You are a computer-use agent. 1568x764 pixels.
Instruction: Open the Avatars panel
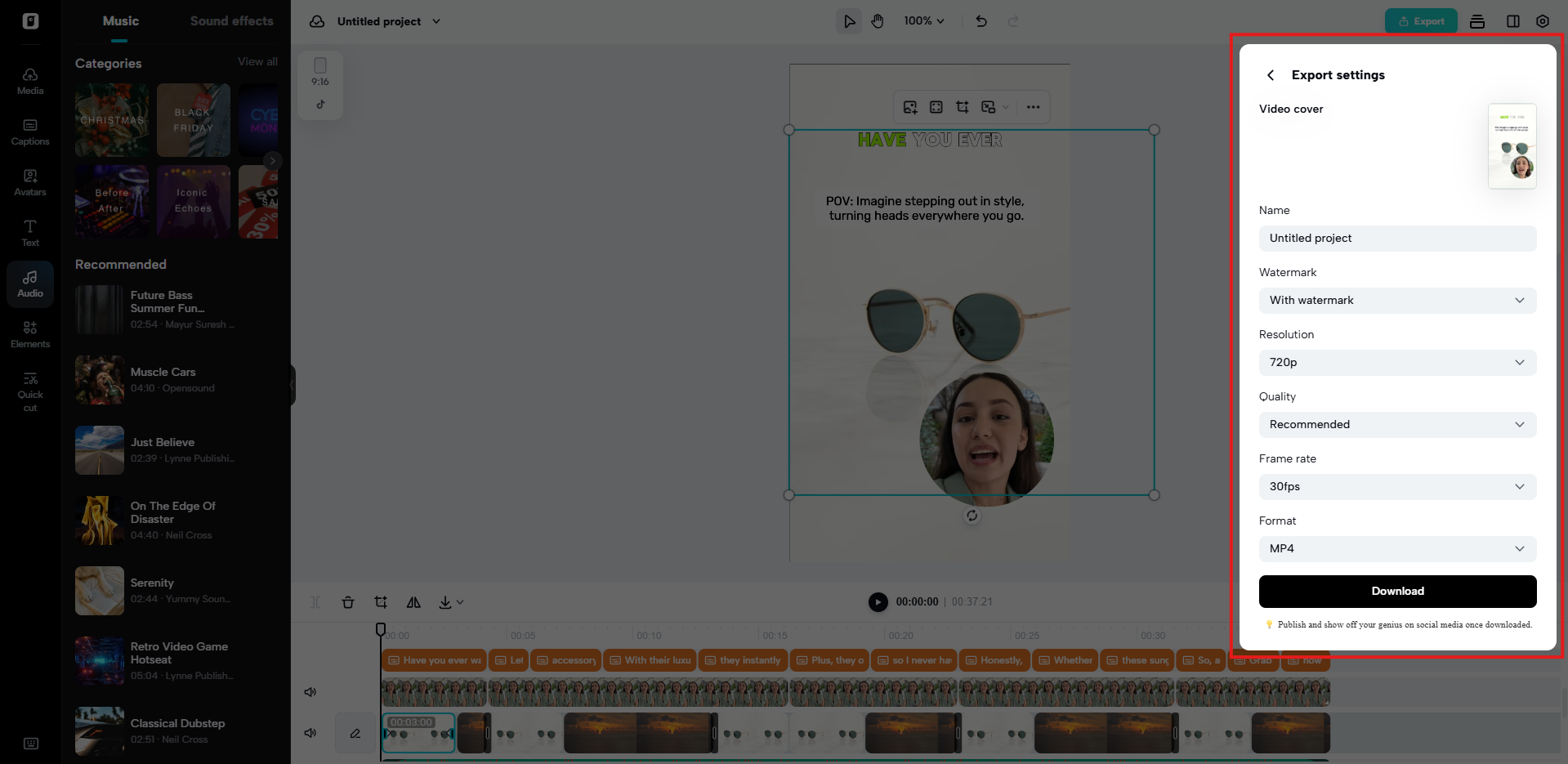tap(30, 182)
